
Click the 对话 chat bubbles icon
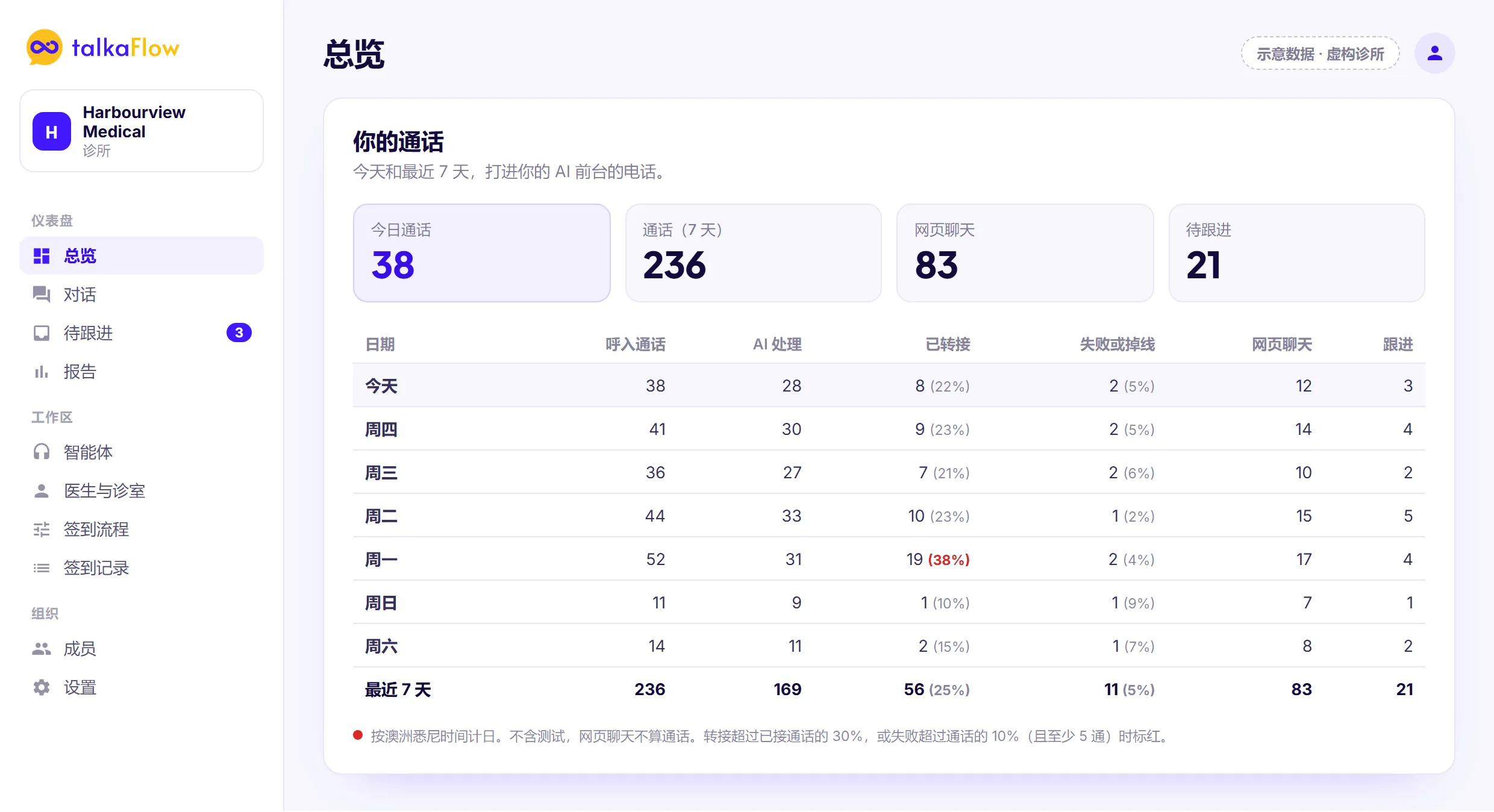(42, 295)
